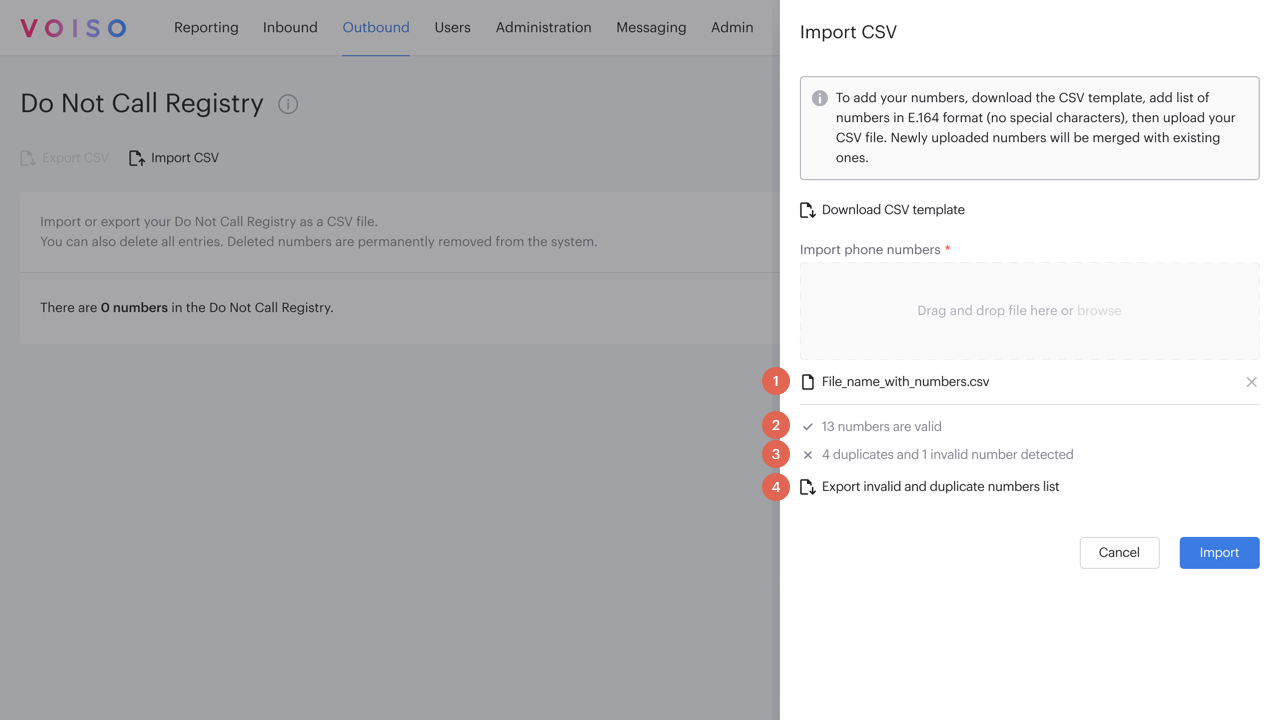Click the Cancel button
This screenshot has width=1280, height=720.
pos(1119,552)
